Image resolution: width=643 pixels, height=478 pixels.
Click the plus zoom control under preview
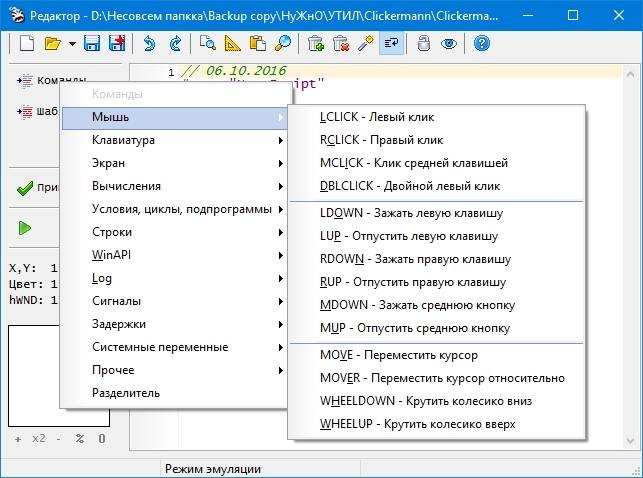coord(18,439)
